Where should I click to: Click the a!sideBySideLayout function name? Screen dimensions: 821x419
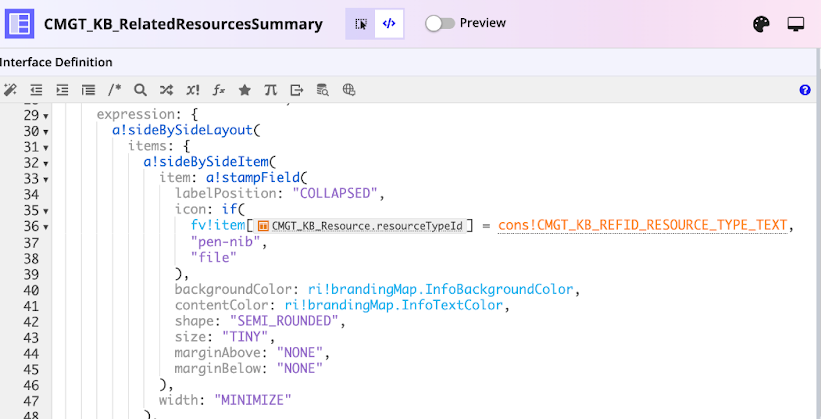[x=182, y=130]
